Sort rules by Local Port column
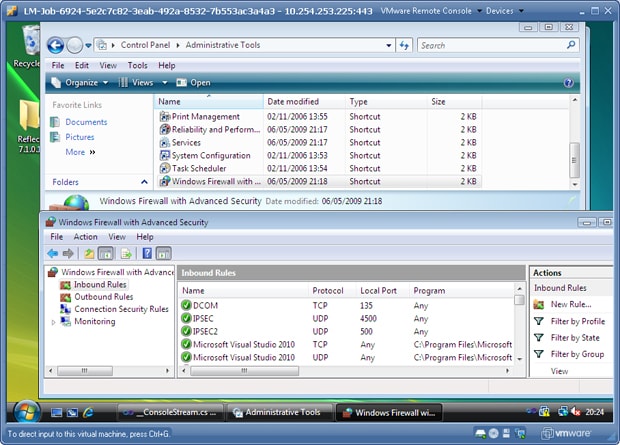This screenshot has width=620, height=445. click(x=382, y=291)
